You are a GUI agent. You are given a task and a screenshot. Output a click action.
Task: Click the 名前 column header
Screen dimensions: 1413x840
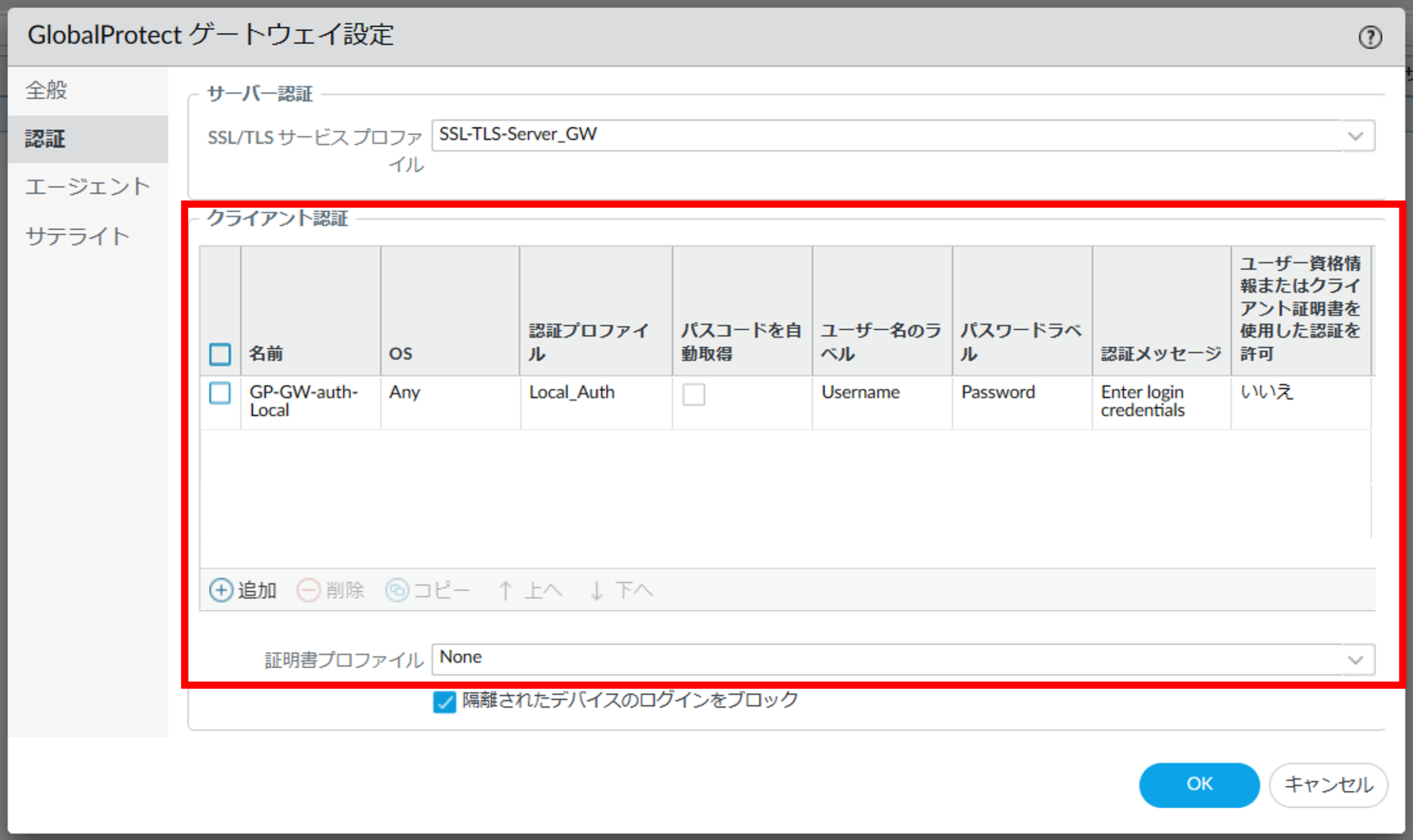(266, 353)
